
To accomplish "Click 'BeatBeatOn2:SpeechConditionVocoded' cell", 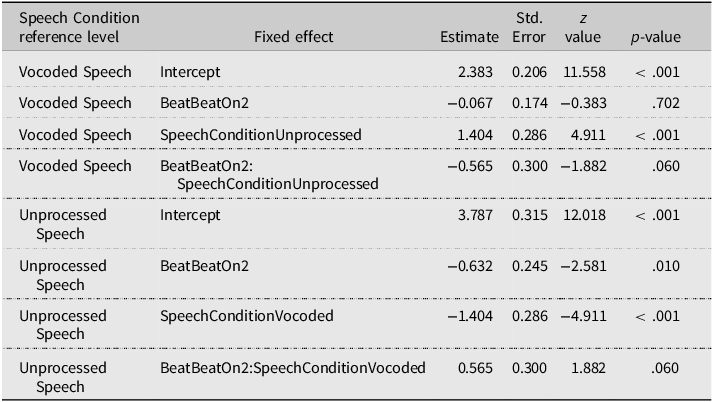I will (292, 367).
